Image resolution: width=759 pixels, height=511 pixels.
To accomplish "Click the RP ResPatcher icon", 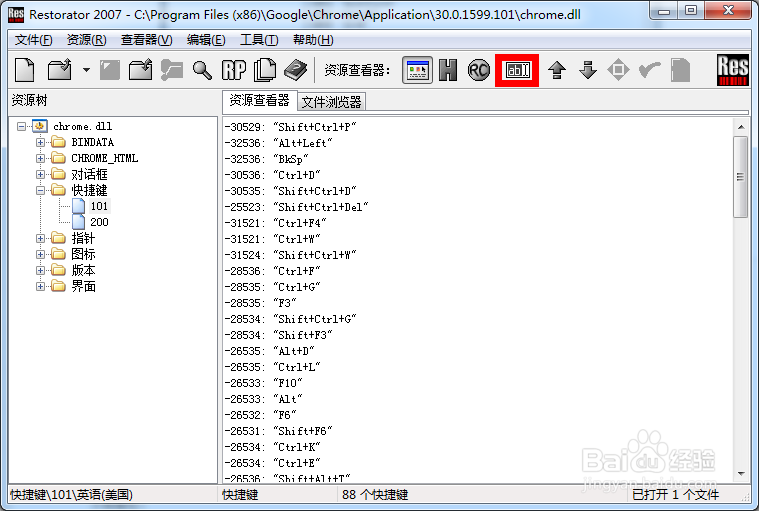I will pyautogui.click(x=234, y=70).
